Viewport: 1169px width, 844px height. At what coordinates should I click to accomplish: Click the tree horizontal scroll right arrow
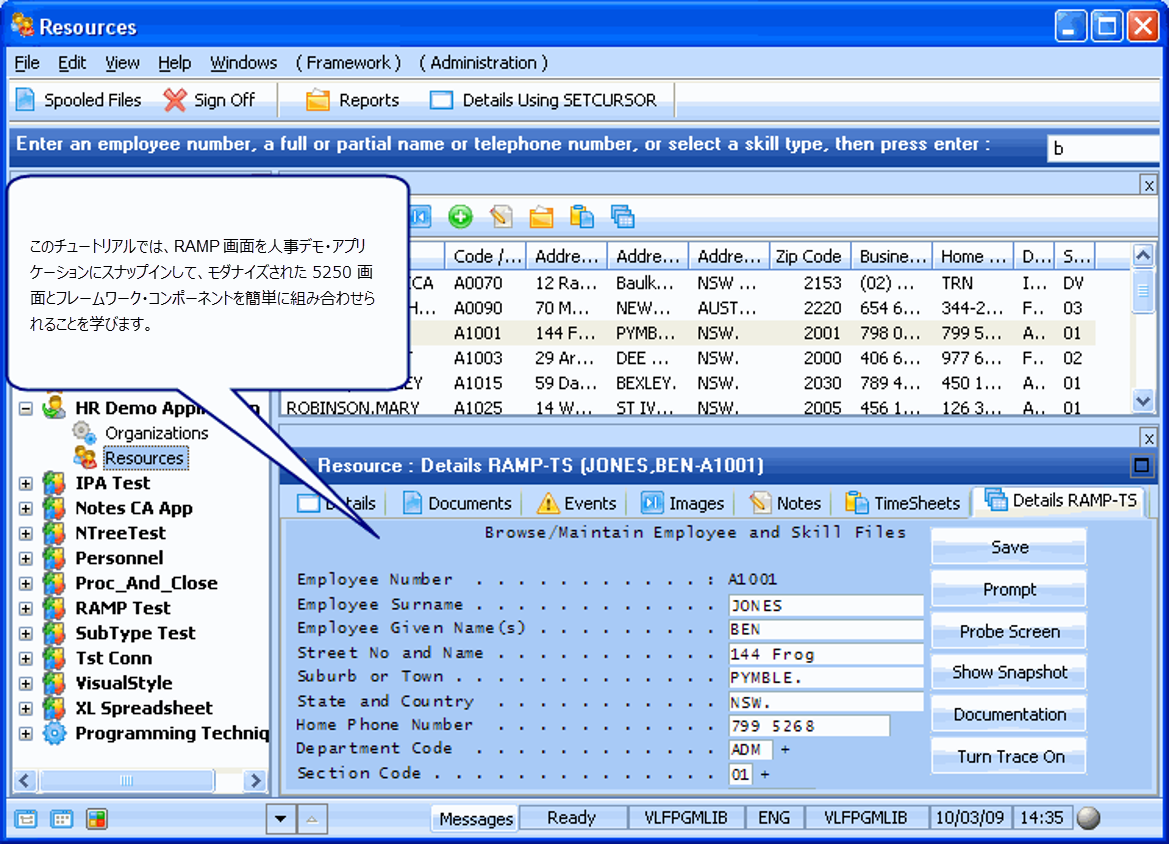[255, 780]
